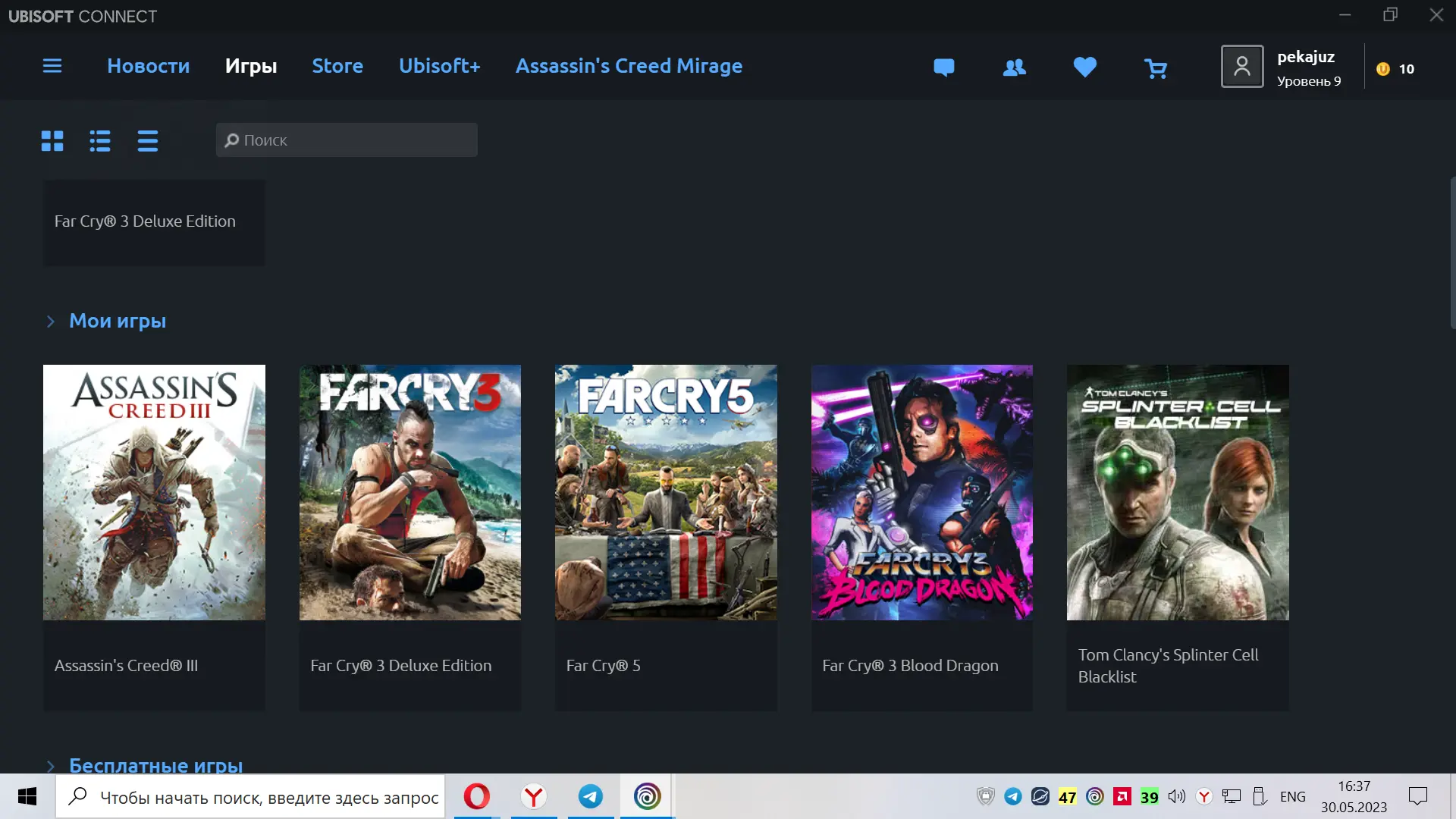Open Splinter Cell Blacklist cover art

(1178, 492)
